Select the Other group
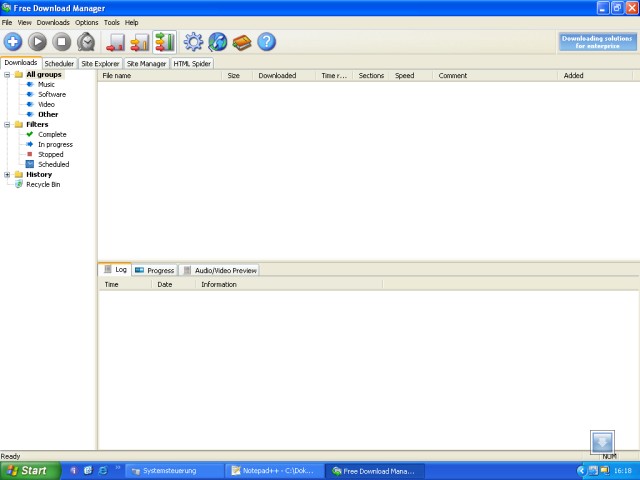 [x=48, y=114]
